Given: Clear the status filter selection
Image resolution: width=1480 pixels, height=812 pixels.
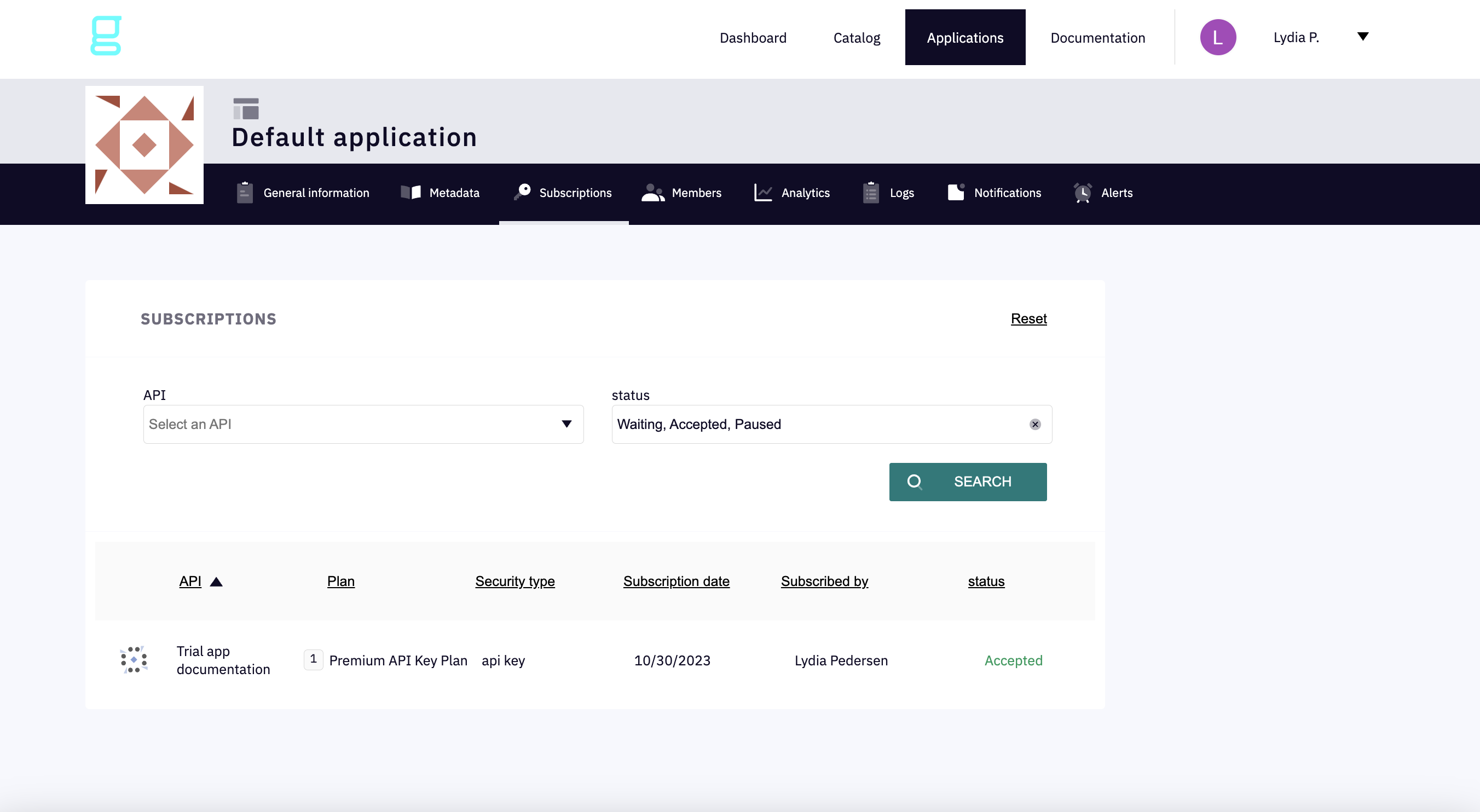Looking at the screenshot, I should 1034,425.
